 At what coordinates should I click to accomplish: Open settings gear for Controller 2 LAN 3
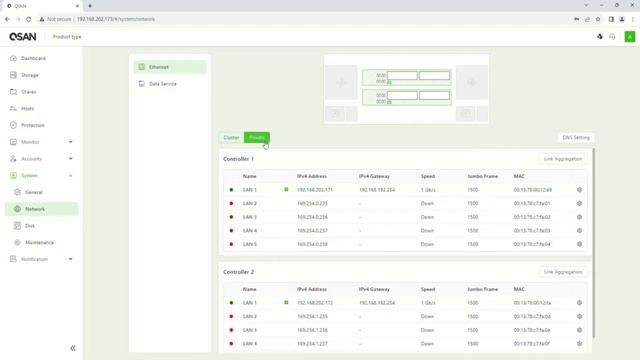pyautogui.click(x=579, y=330)
